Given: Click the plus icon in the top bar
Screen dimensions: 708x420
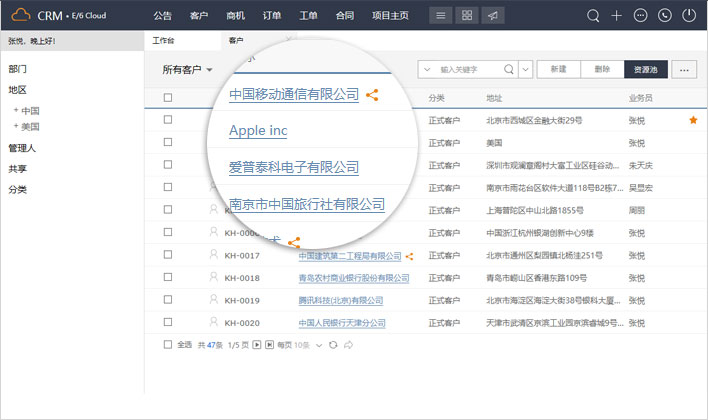Looking at the screenshot, I should [617, 16].
